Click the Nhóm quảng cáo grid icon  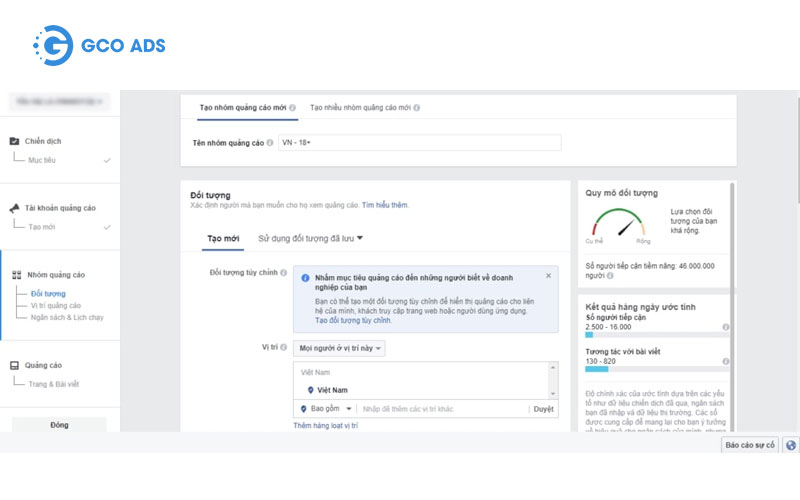pos(16,275)
